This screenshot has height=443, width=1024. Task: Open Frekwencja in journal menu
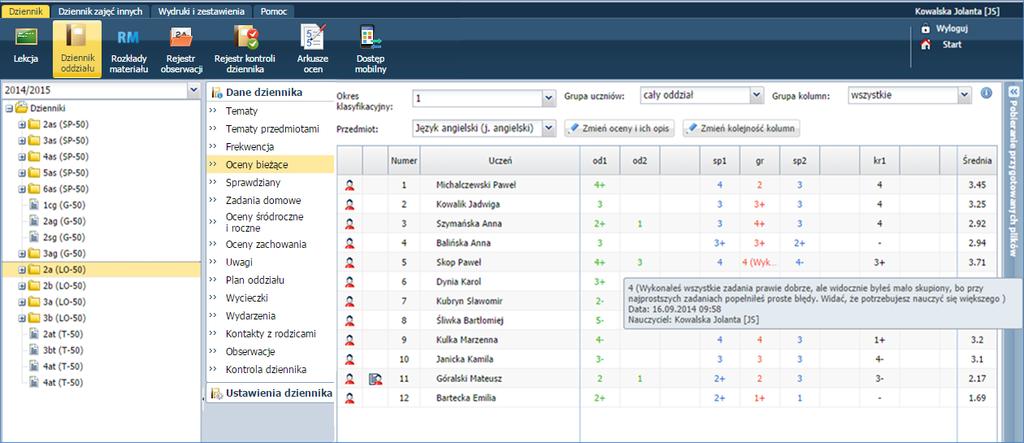[x=250, y=147]
